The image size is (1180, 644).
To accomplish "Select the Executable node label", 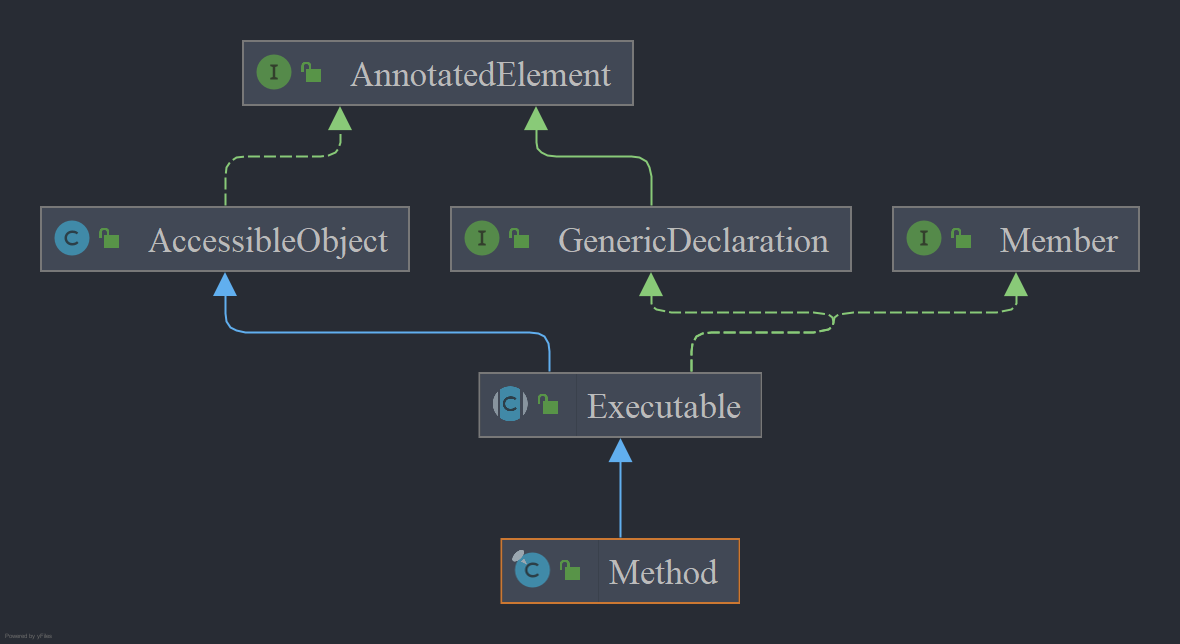I will [665, 406].
